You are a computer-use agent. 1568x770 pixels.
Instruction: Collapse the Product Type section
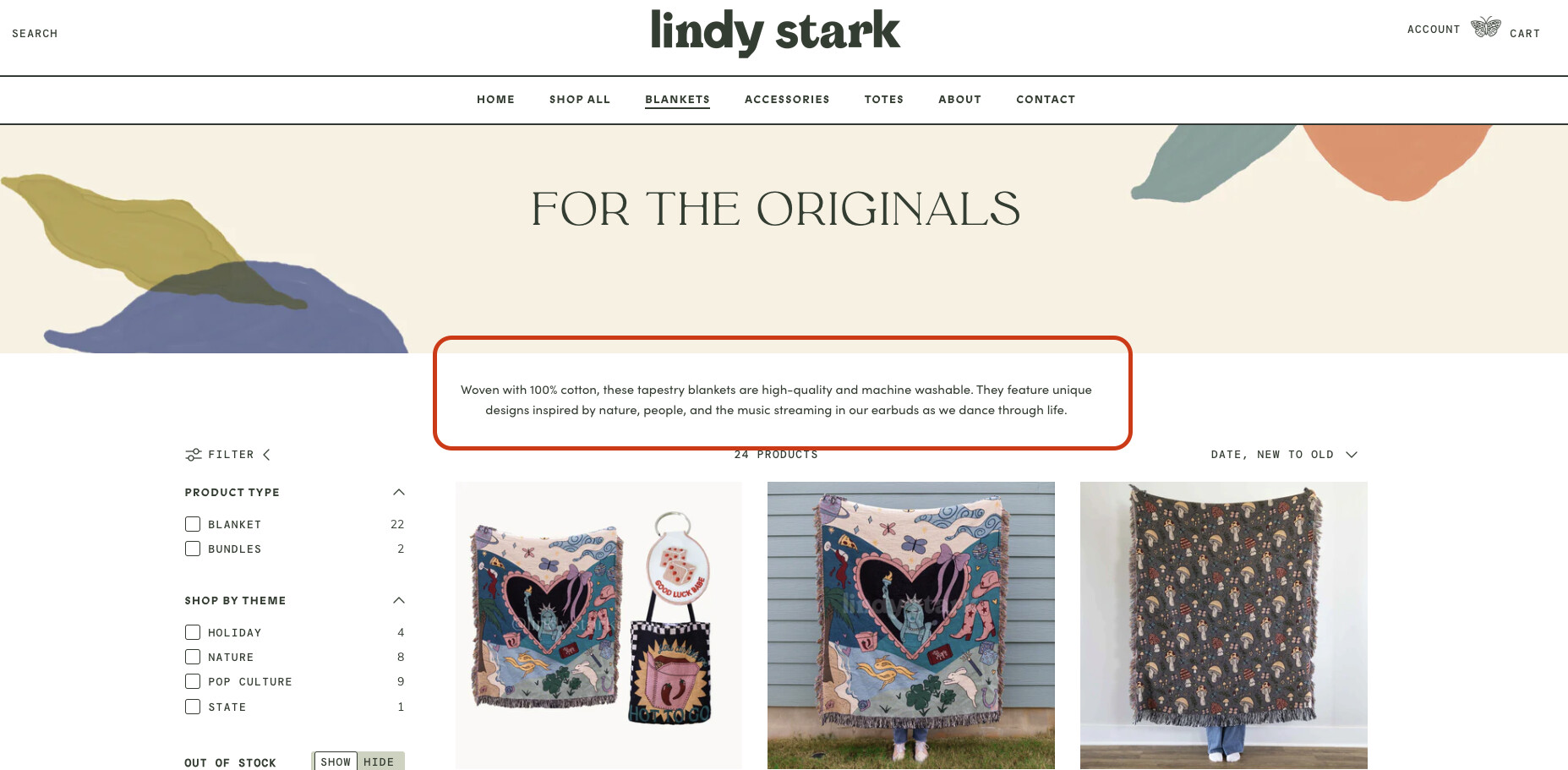[399, 492]
